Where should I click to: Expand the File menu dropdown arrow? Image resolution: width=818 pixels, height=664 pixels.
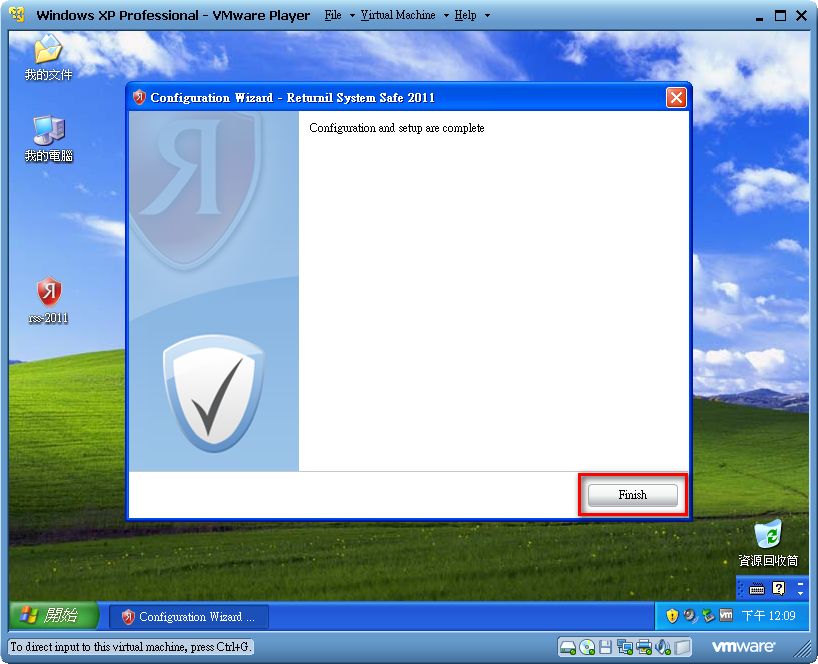pyautogui.click(x=352, y=16)
